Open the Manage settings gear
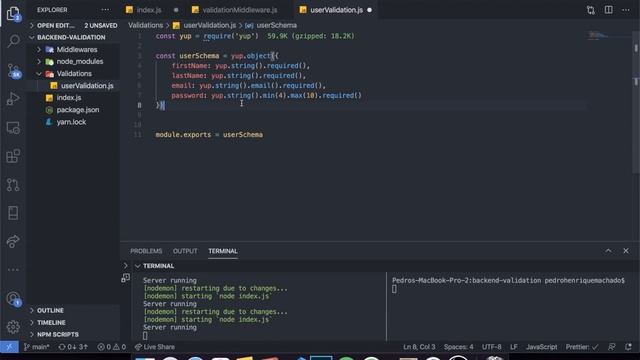This screenshot has height=360, width=640. click(x=13, y=327)
